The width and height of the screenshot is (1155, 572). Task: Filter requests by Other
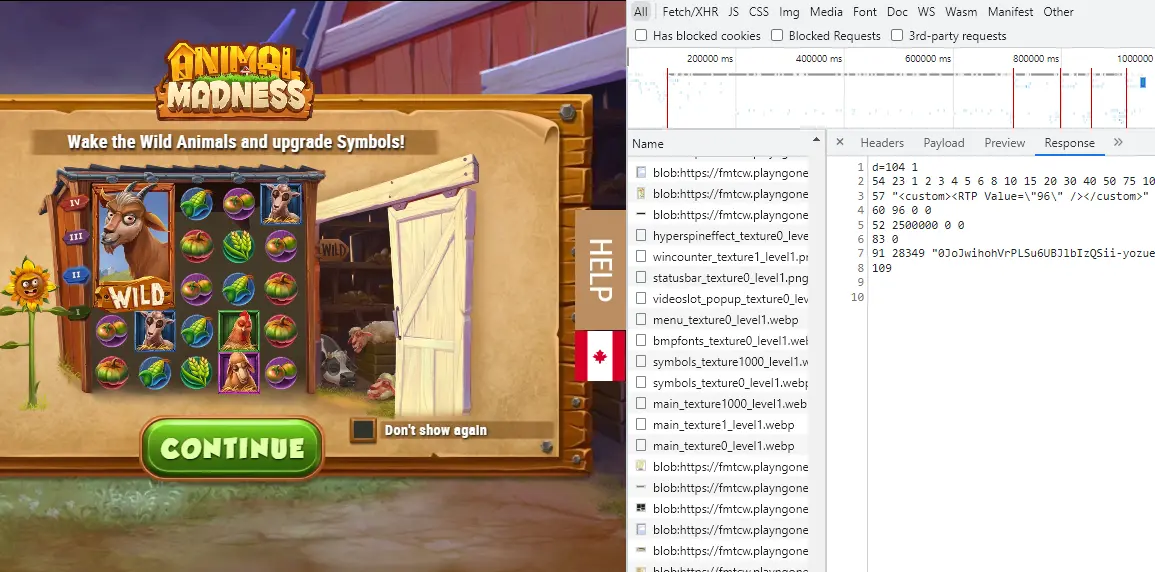pyautogui.click(x=1059, y=12)
